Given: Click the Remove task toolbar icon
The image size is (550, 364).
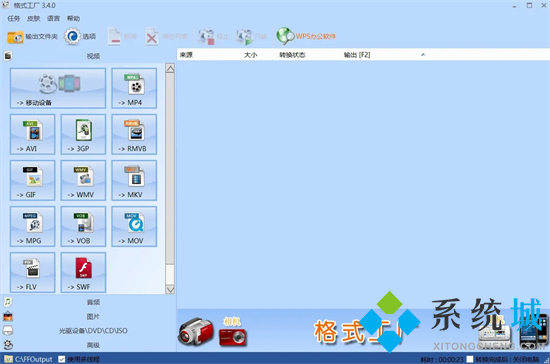Looking at the screenshot, I should (x=114, y=36).
